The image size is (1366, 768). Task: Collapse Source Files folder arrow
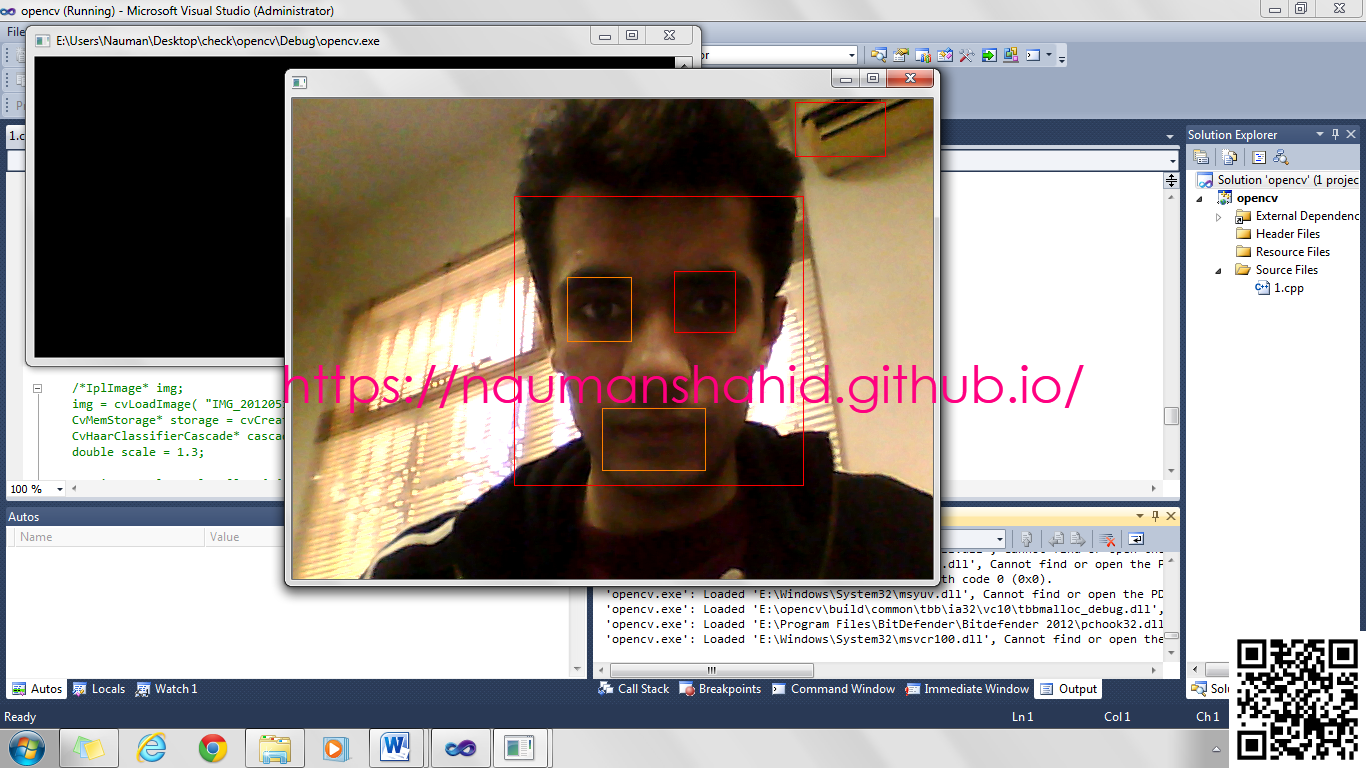point(1219,270)
